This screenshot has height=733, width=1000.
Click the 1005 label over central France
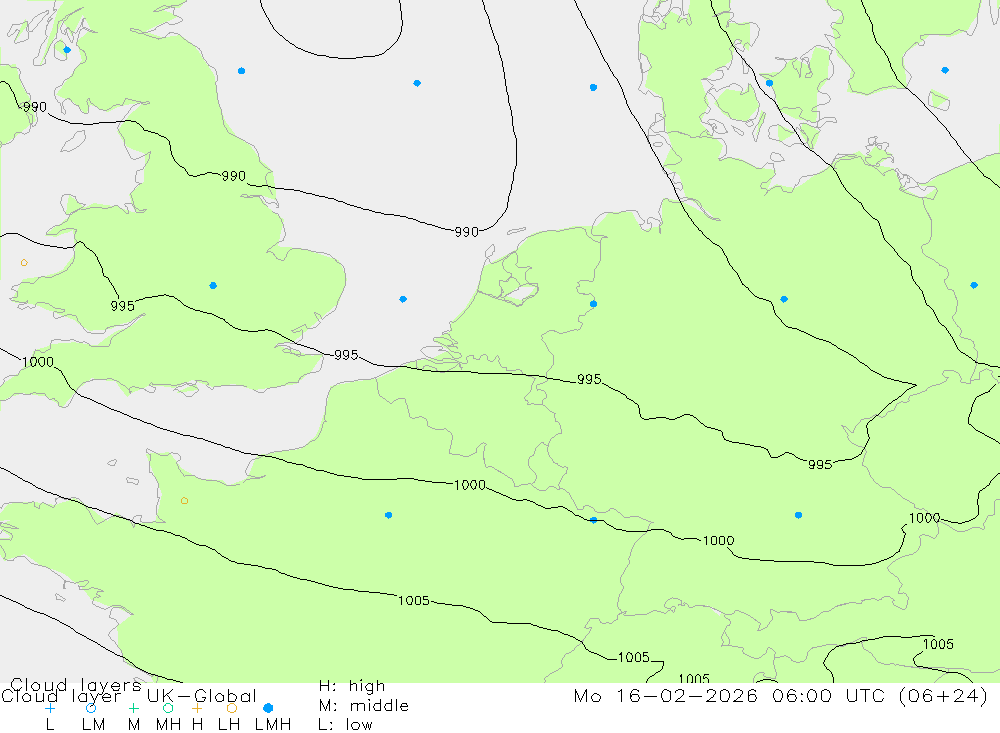414,600
